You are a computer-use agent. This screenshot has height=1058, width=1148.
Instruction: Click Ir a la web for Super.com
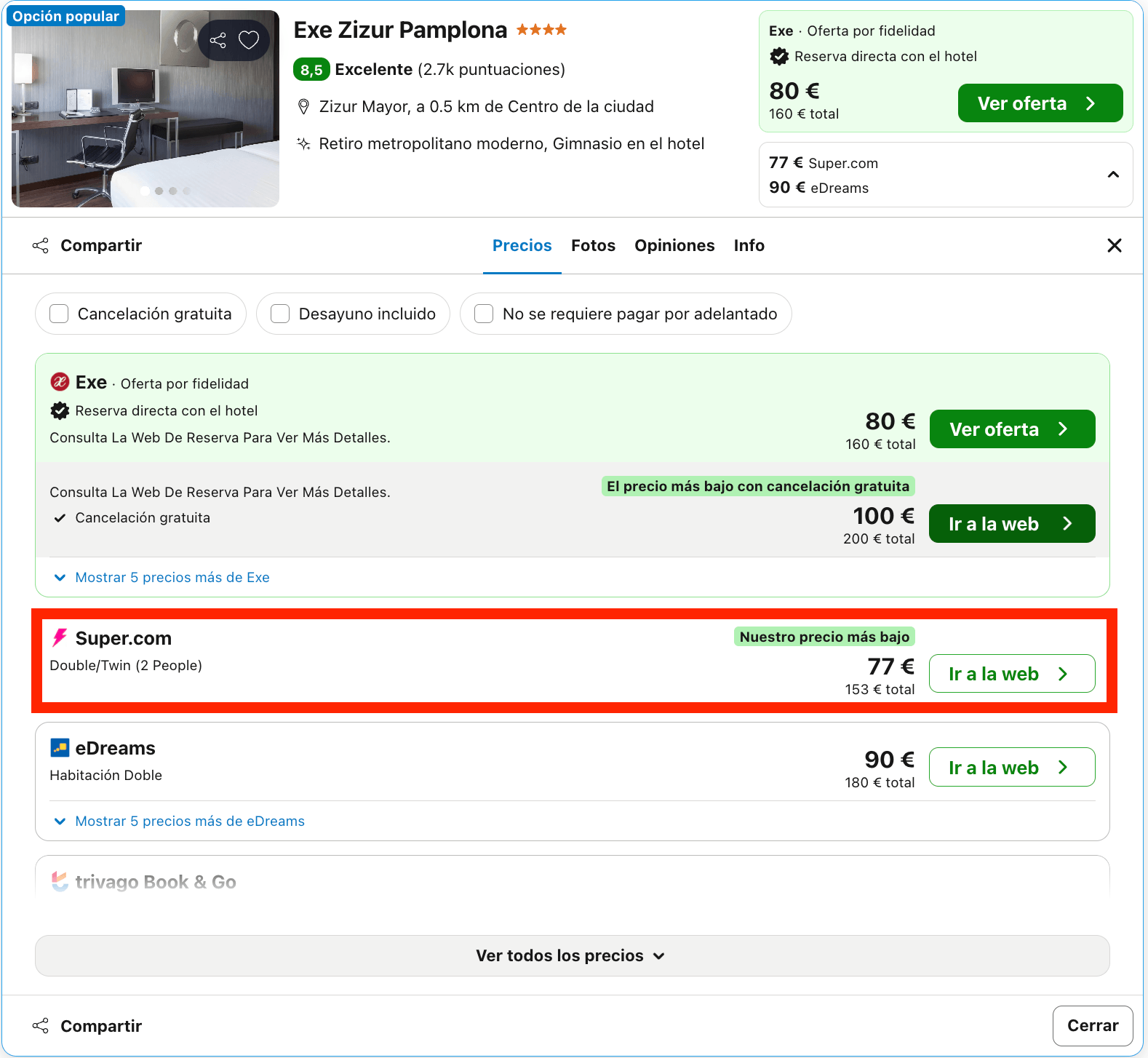tap(1012, 674)
